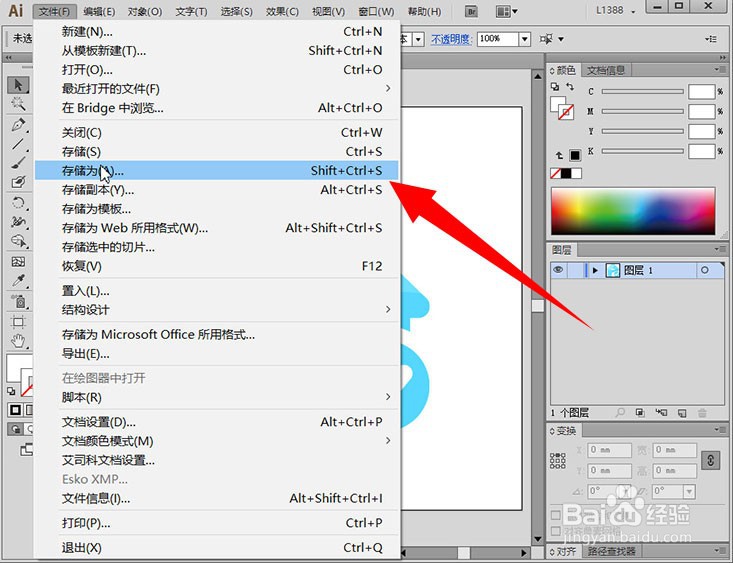Screen dimensions: 733x563
Task: Select the Selection arrow tool
Action: click(x=18, y=85)
